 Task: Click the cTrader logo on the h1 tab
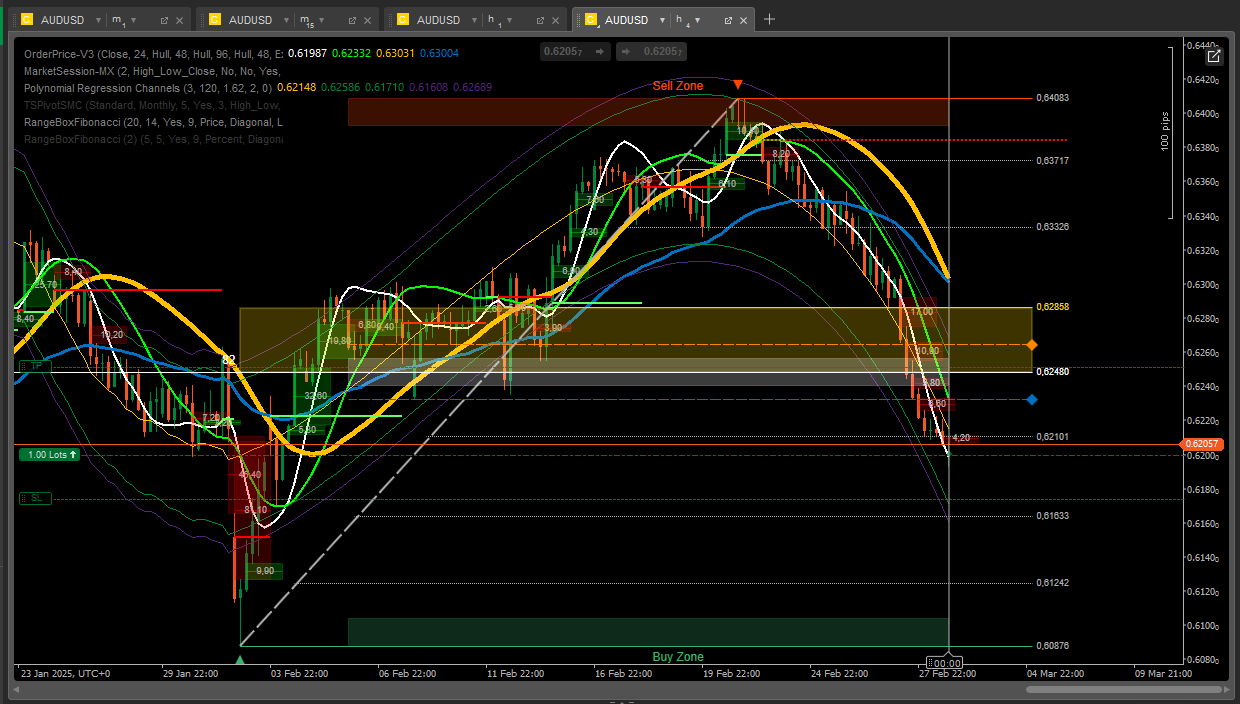[403, 20]
